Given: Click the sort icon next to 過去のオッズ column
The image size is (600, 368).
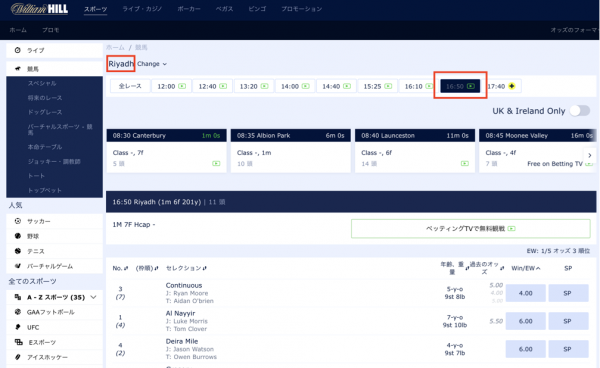Looking at the screenshot, I should pyautogui.click(x=502, y=268).
